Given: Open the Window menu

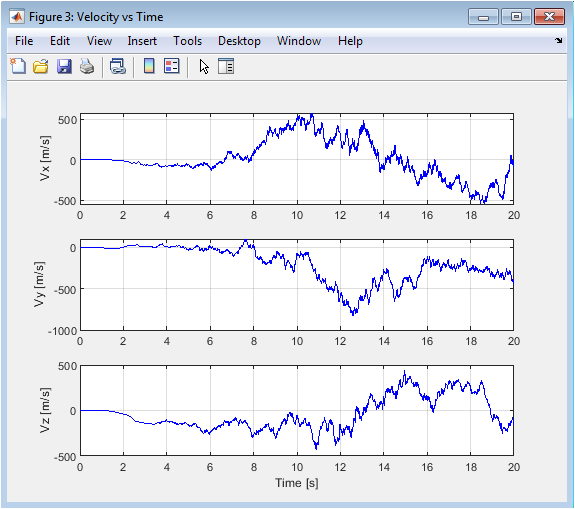Looking at the screenshot, I should coord(299,41).
